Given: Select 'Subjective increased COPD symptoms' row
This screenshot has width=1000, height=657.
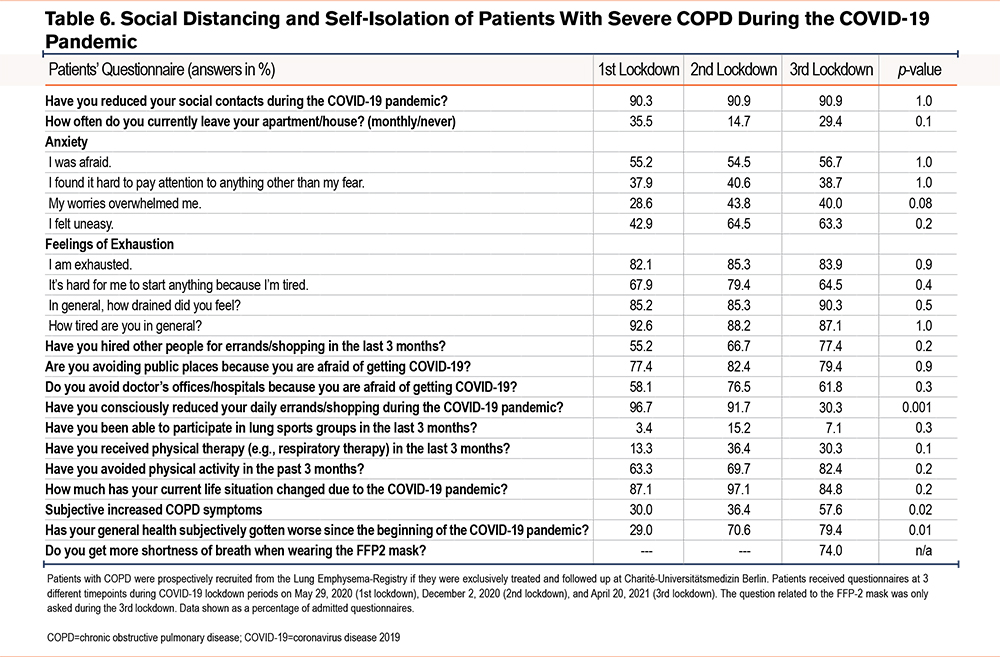Looking at the screenshot, I should pos(501,509).
